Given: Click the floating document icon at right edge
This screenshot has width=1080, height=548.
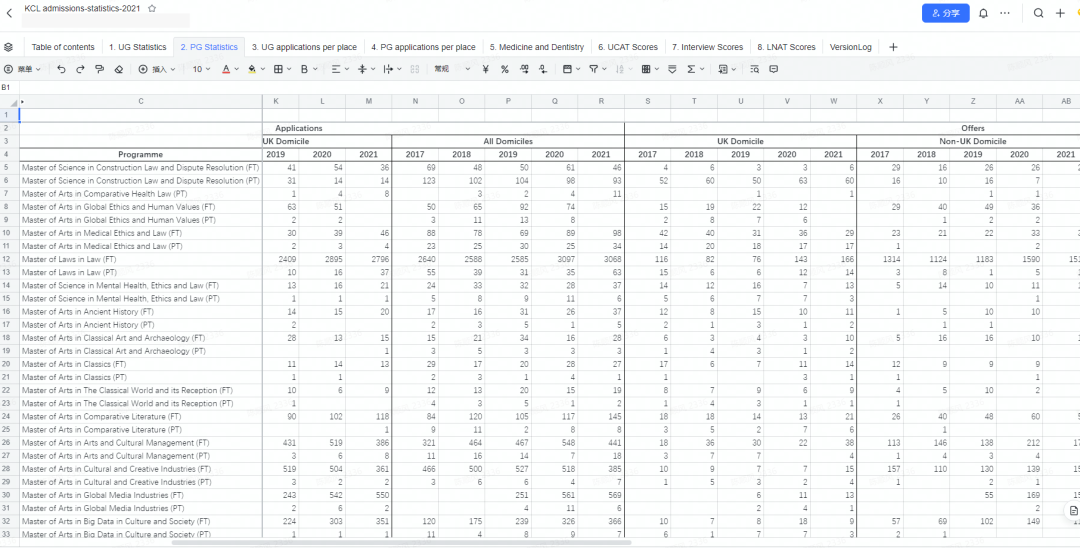Looking at the screenshot, I should 1073,511.
